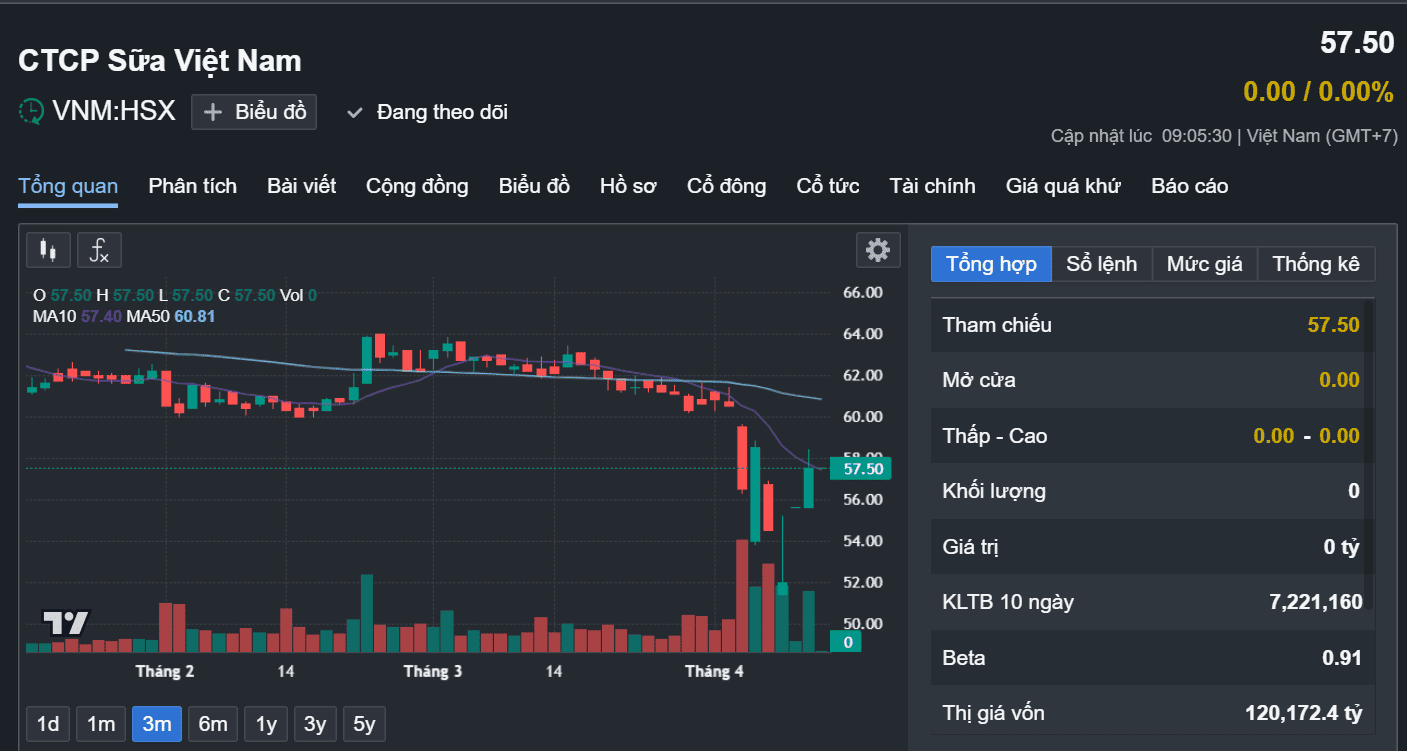1407x751 pixels.
Task: Open the indicators fx button
Action: tap(99, 250)
